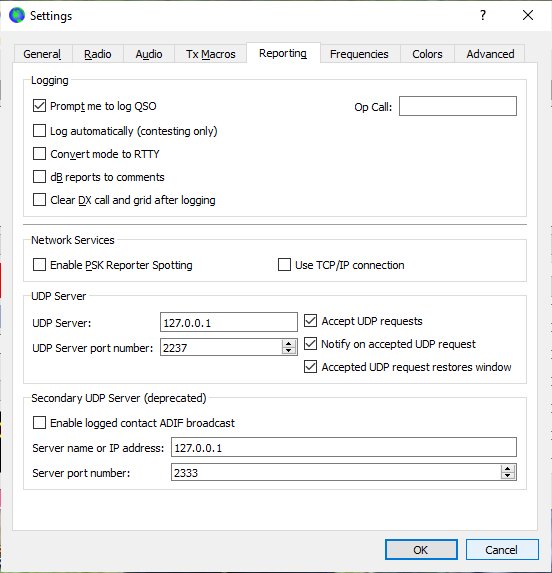Screen dimensions: 552x573
Task: Click the Cancel button
Action: click(502, 550)
